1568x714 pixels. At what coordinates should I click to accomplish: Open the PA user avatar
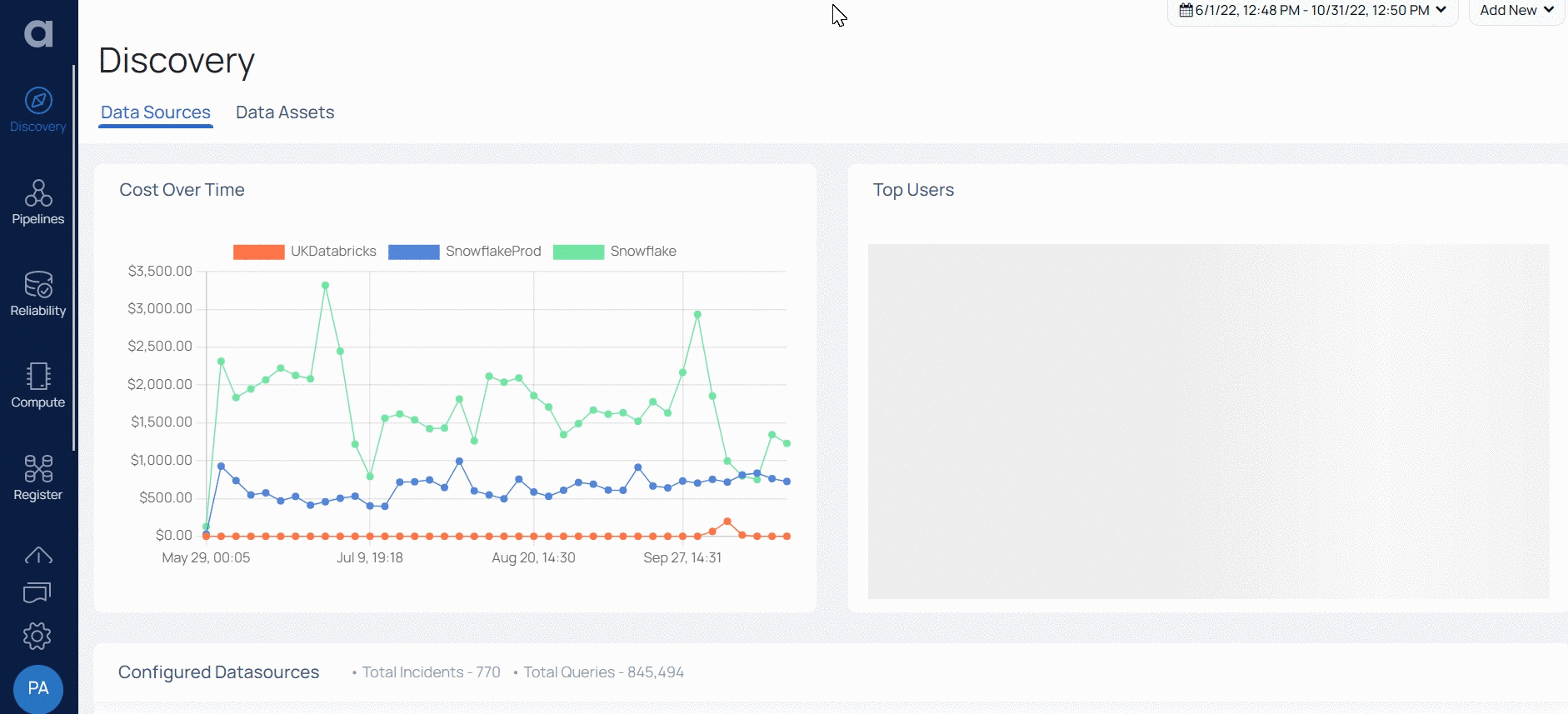tap(38, 688)
